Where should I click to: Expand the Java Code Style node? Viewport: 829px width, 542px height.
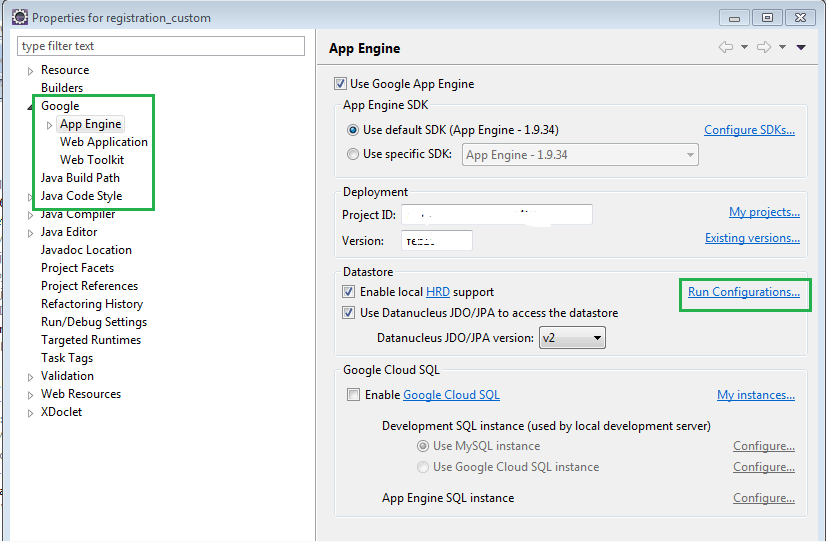[30, 197]
